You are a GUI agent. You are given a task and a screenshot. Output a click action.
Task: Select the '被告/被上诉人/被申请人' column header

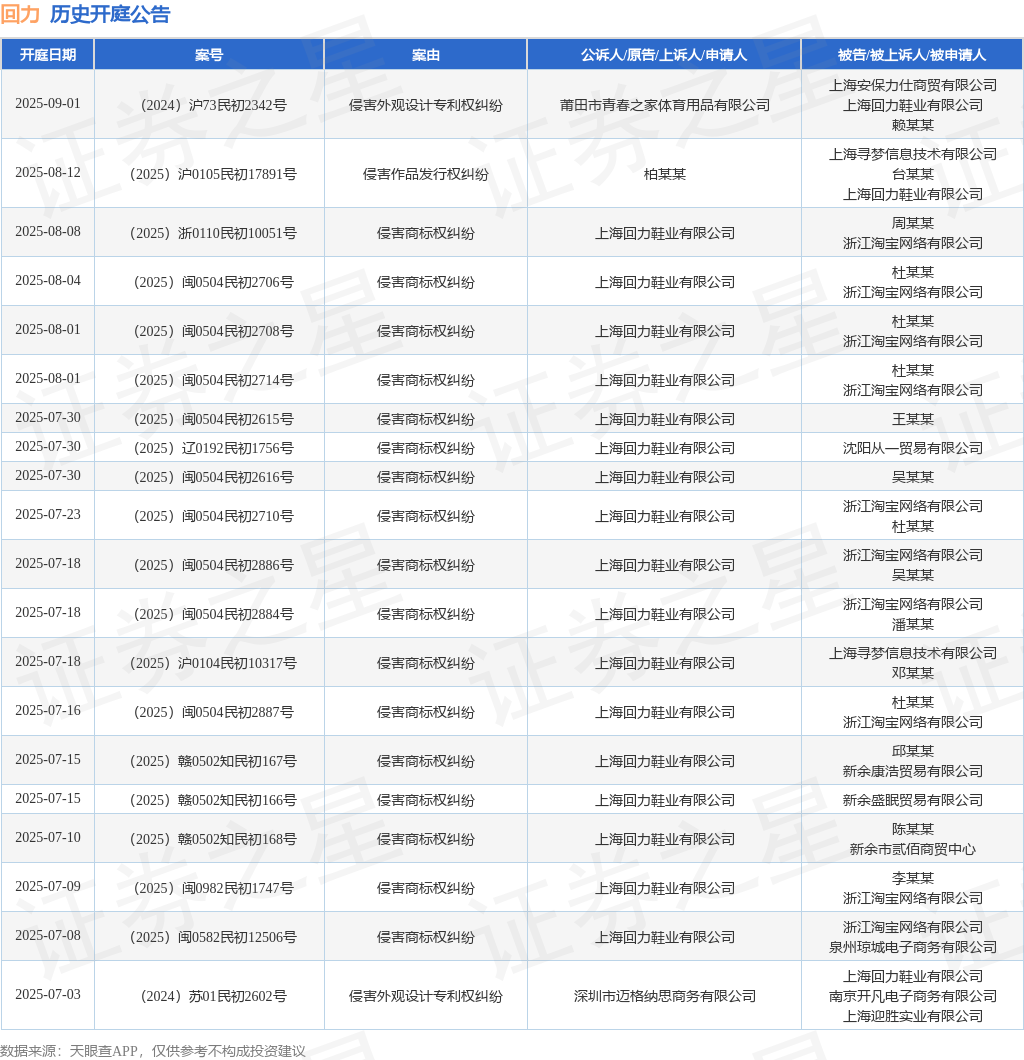[912, 55]
